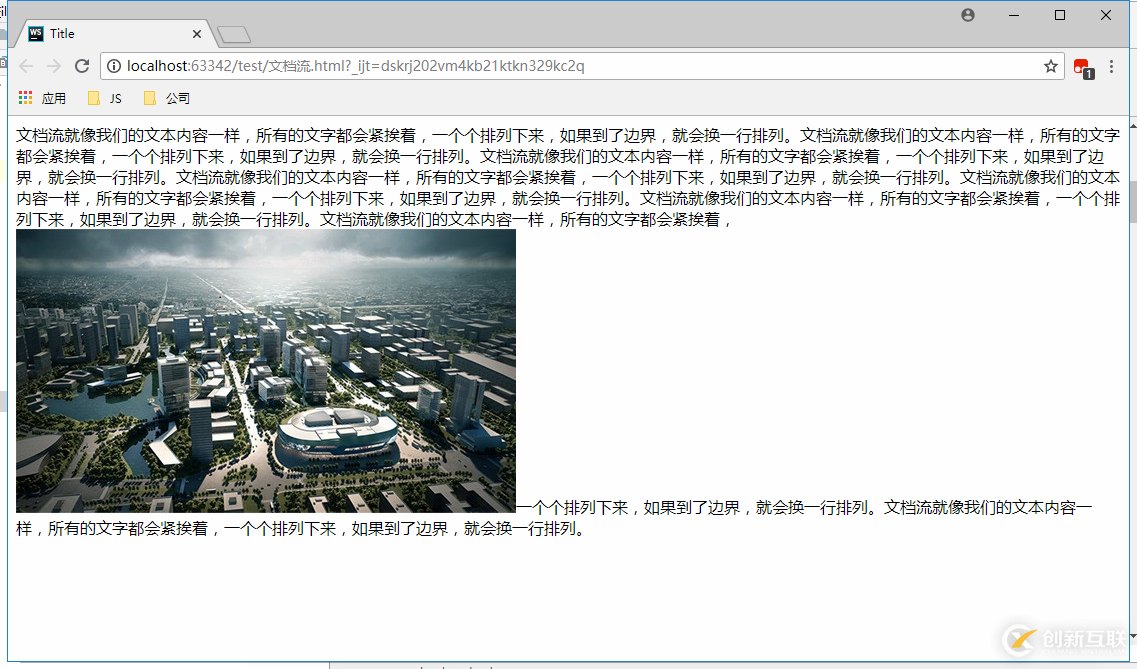
Task: Expand the new tab stub next to Title
Action: (232, 32)
